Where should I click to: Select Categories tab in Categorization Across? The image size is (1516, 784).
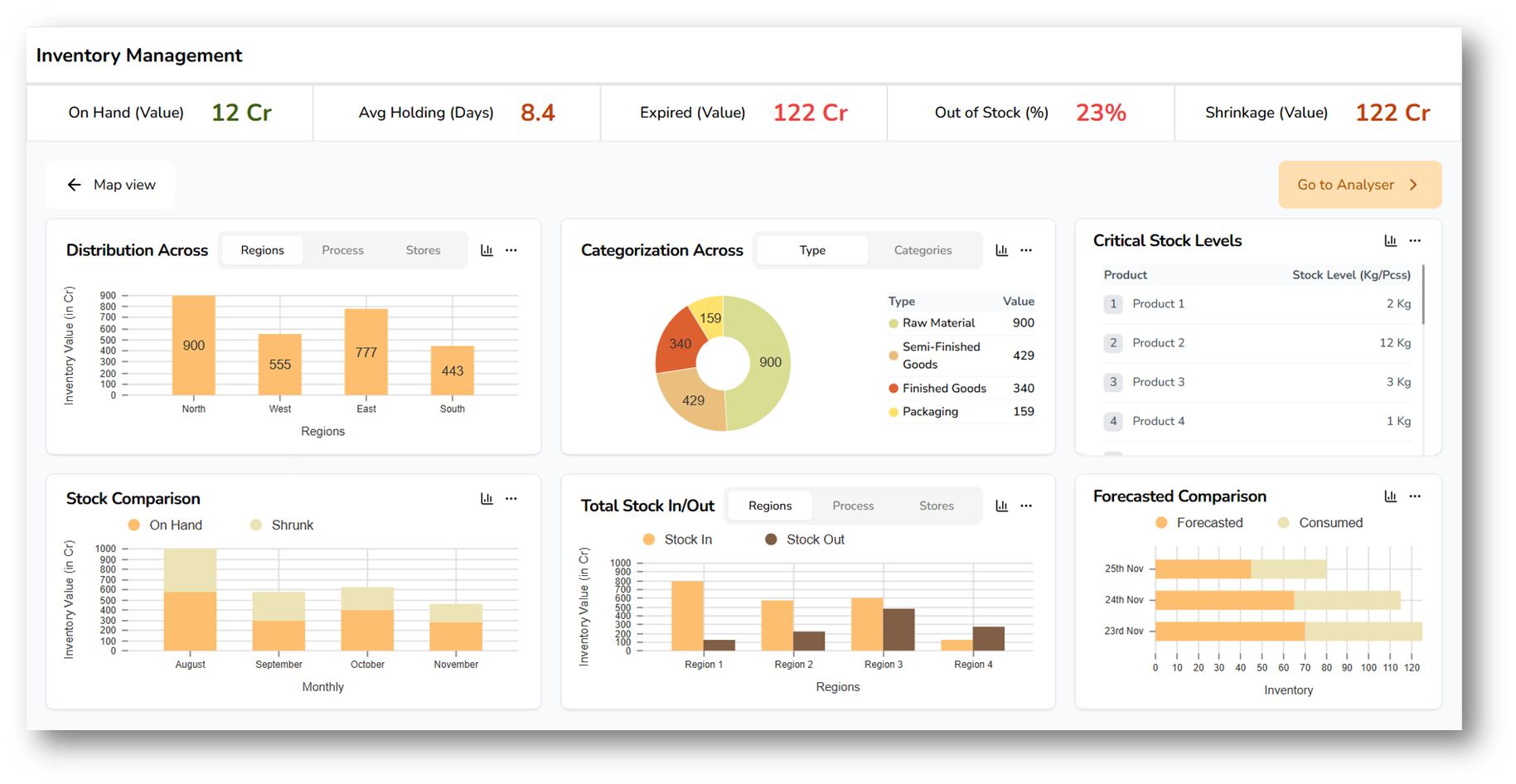(923, 250)
